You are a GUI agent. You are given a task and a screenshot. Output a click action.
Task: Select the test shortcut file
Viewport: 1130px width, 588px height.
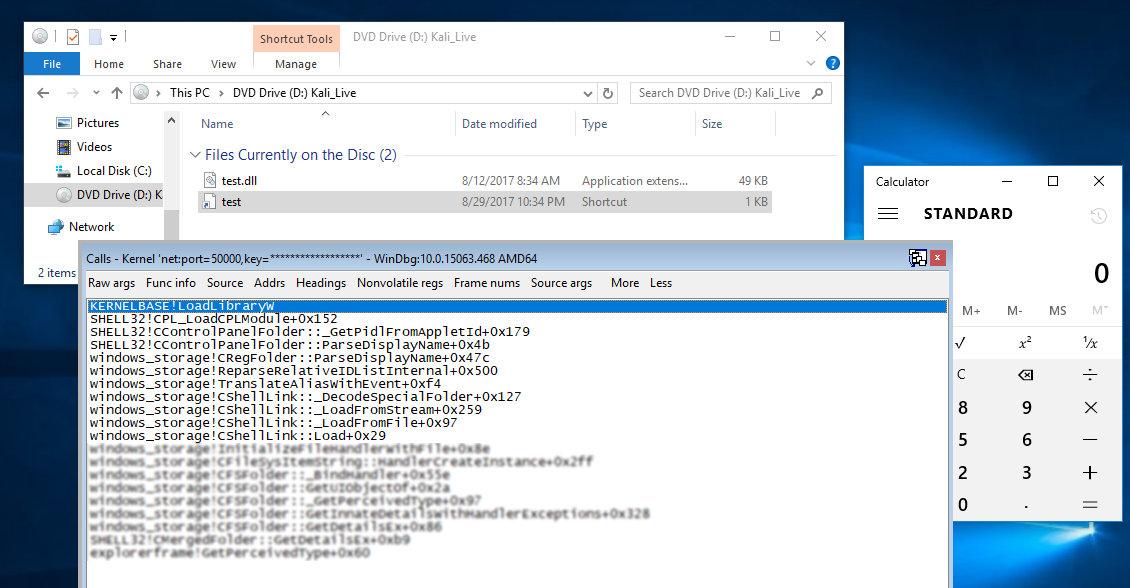point(484,202)
